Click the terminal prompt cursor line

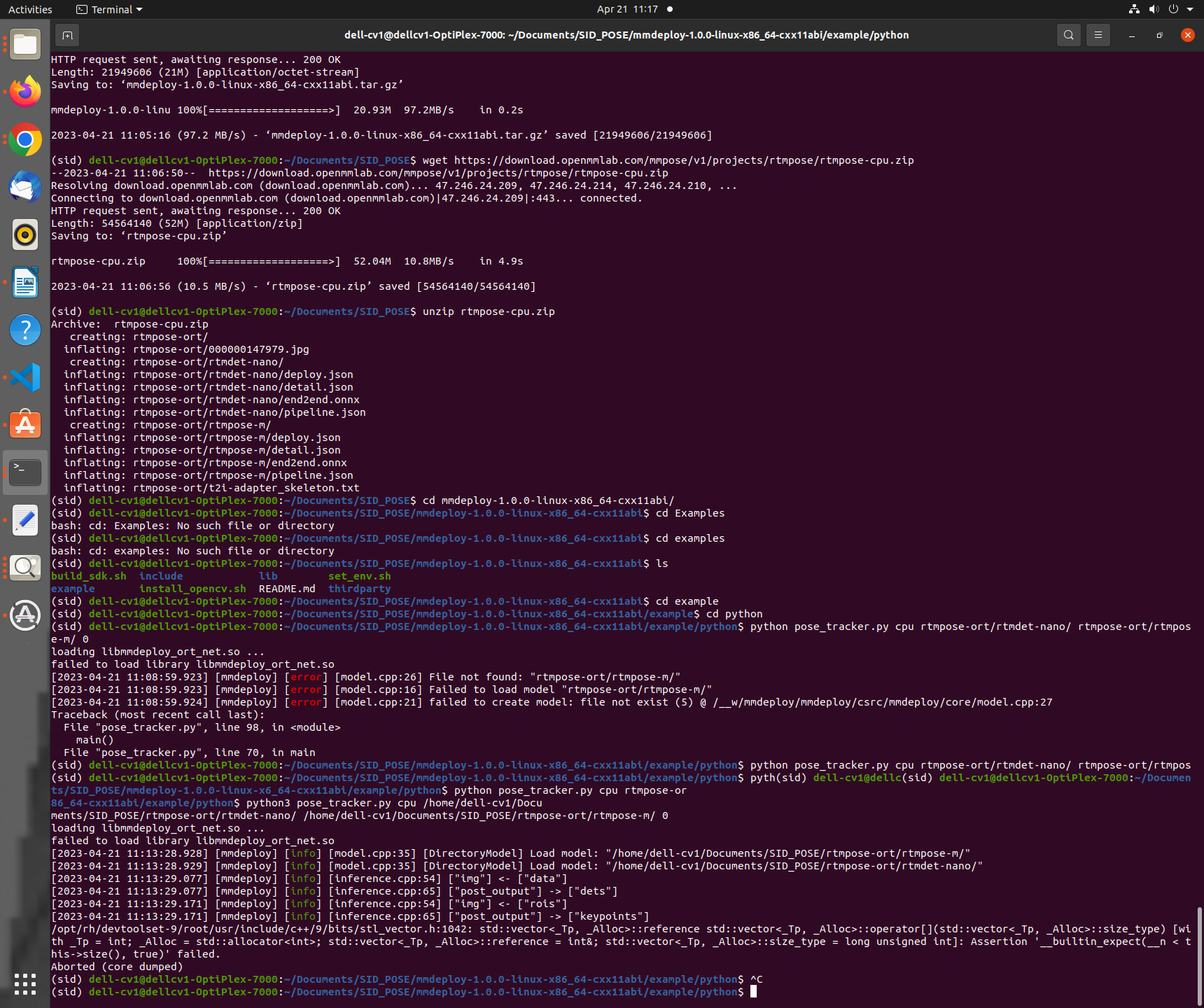point(755,991)
